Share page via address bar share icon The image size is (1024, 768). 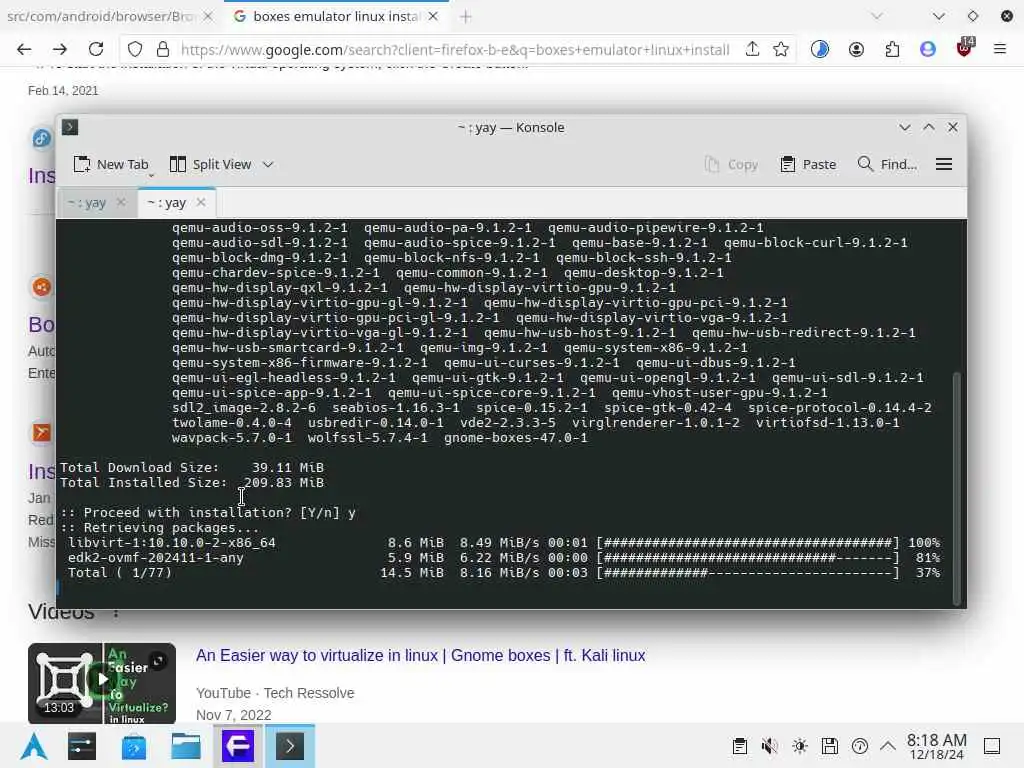click(752, 49)
